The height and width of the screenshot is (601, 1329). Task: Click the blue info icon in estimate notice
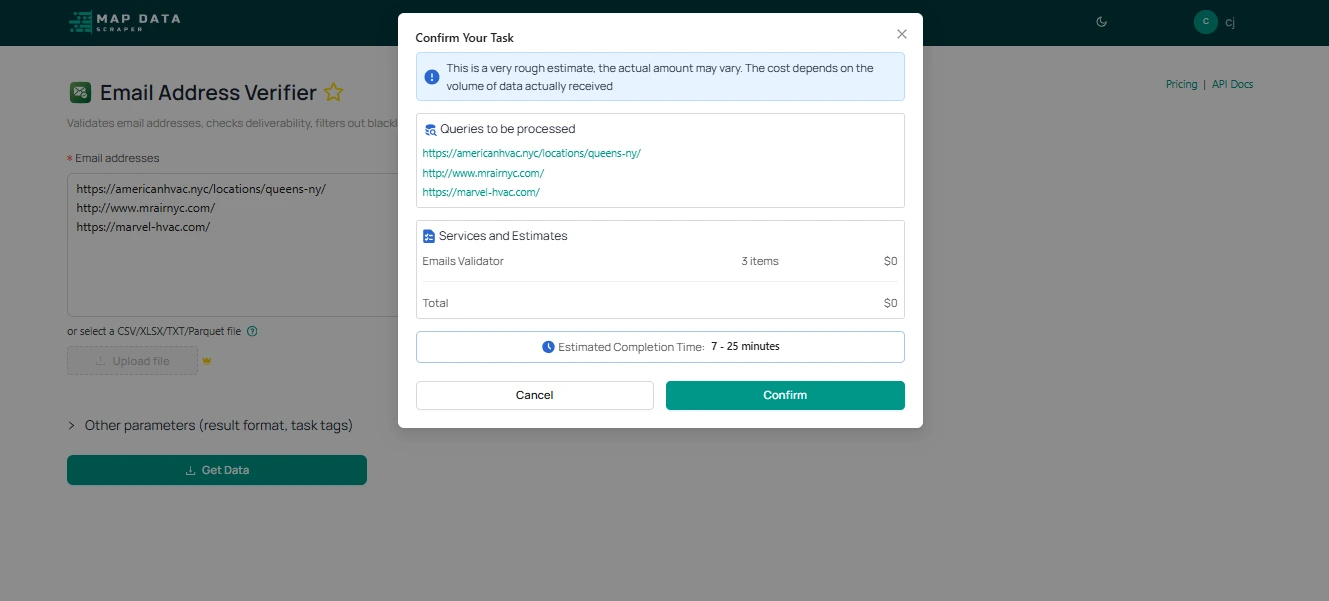431,77
